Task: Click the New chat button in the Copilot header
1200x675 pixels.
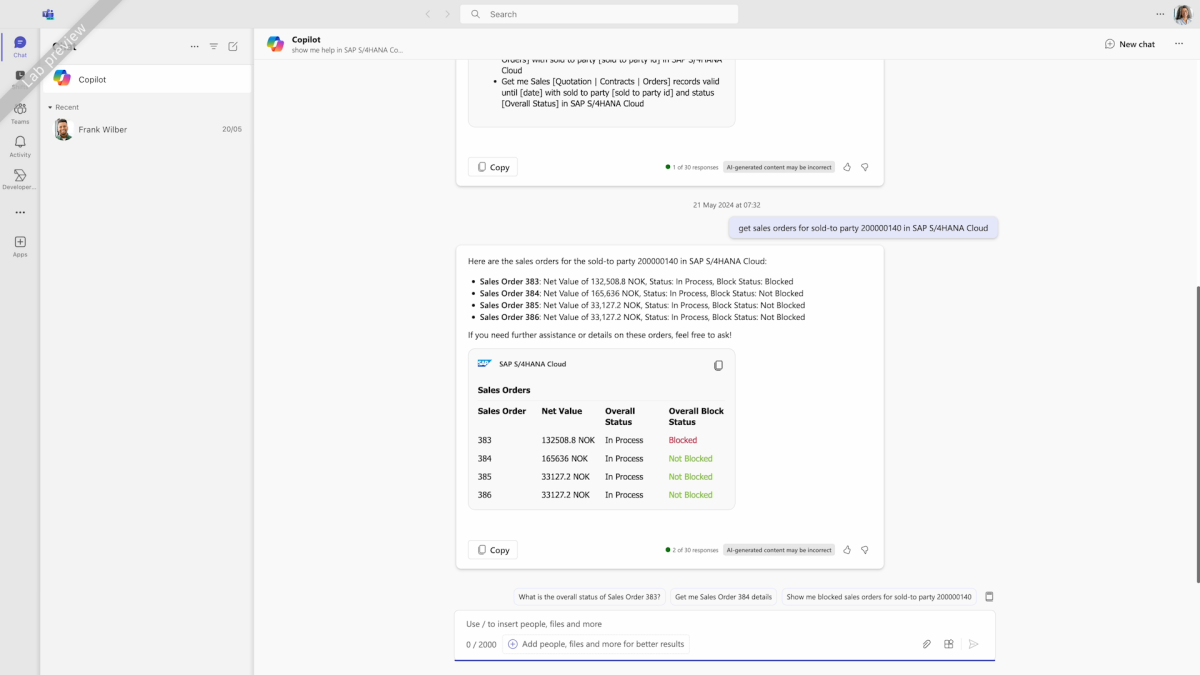Action: pyautogui.click(x=1130, y=44)
